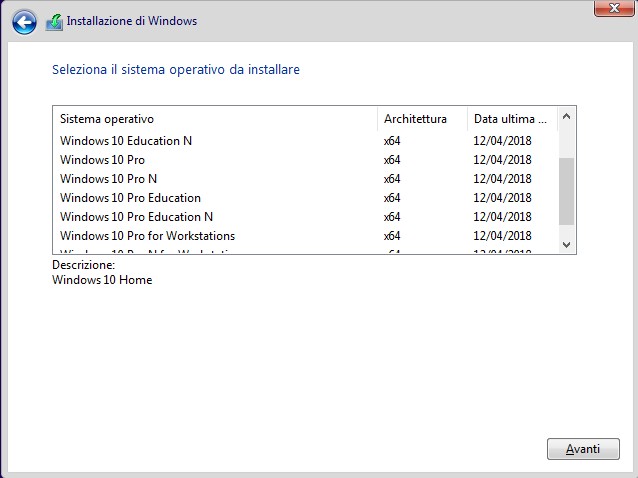
Task: Select Windows 10 Pro Education N row
Action: [x=304, y=217]
